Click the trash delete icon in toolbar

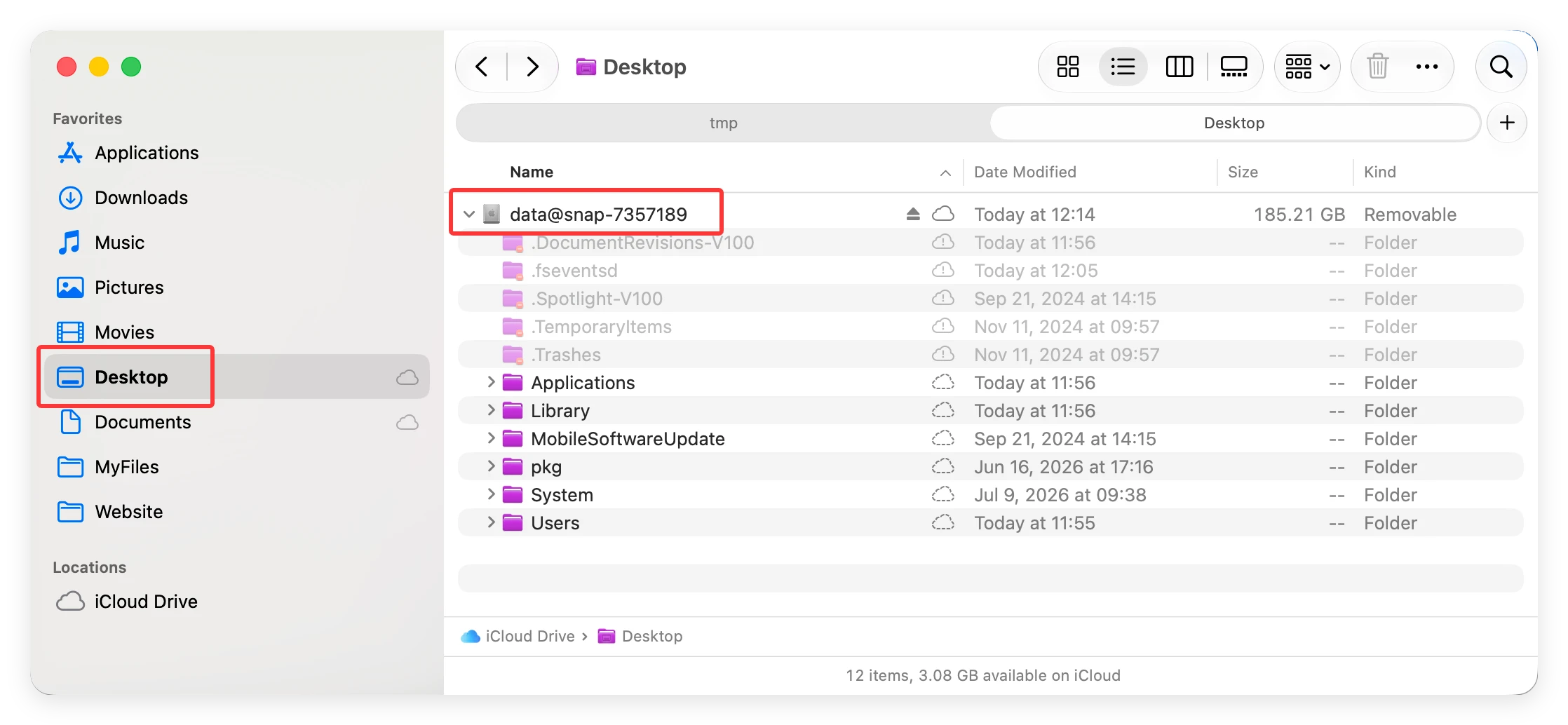point(1377,67)
